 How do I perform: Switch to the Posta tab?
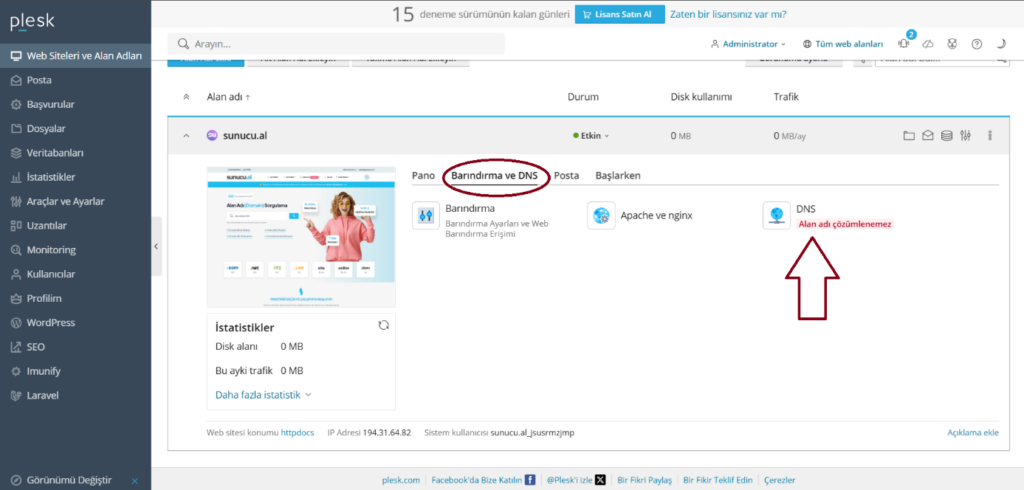[566, 175]
